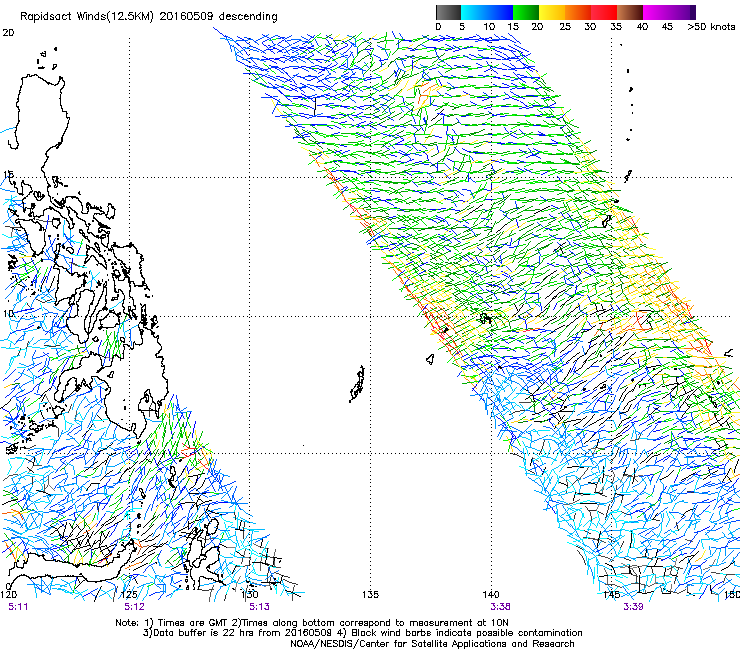Click the purple "3:38" time label
This screenshot has height=650, width=740.
click(500, 607)
